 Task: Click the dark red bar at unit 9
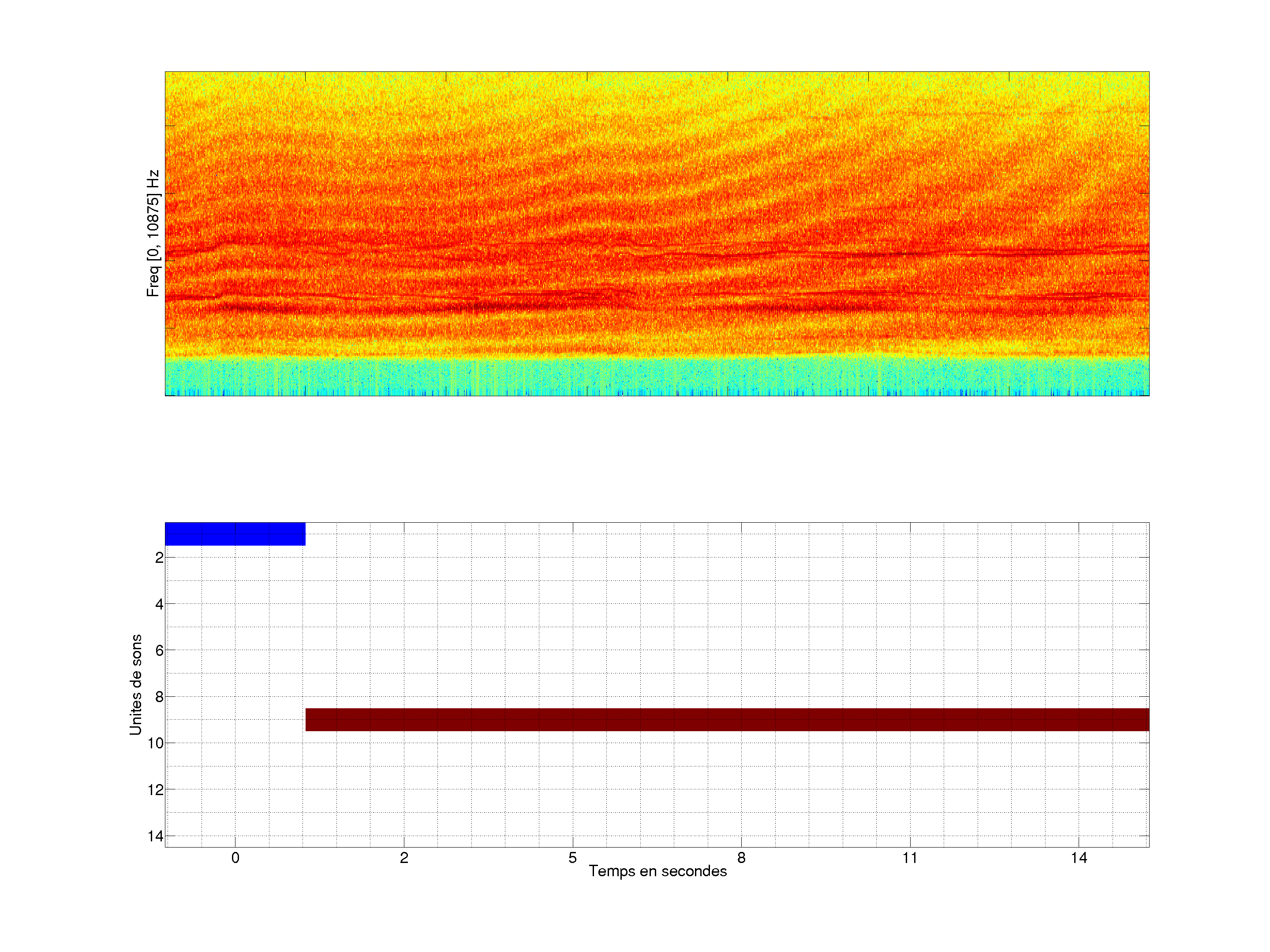(727, 719)
